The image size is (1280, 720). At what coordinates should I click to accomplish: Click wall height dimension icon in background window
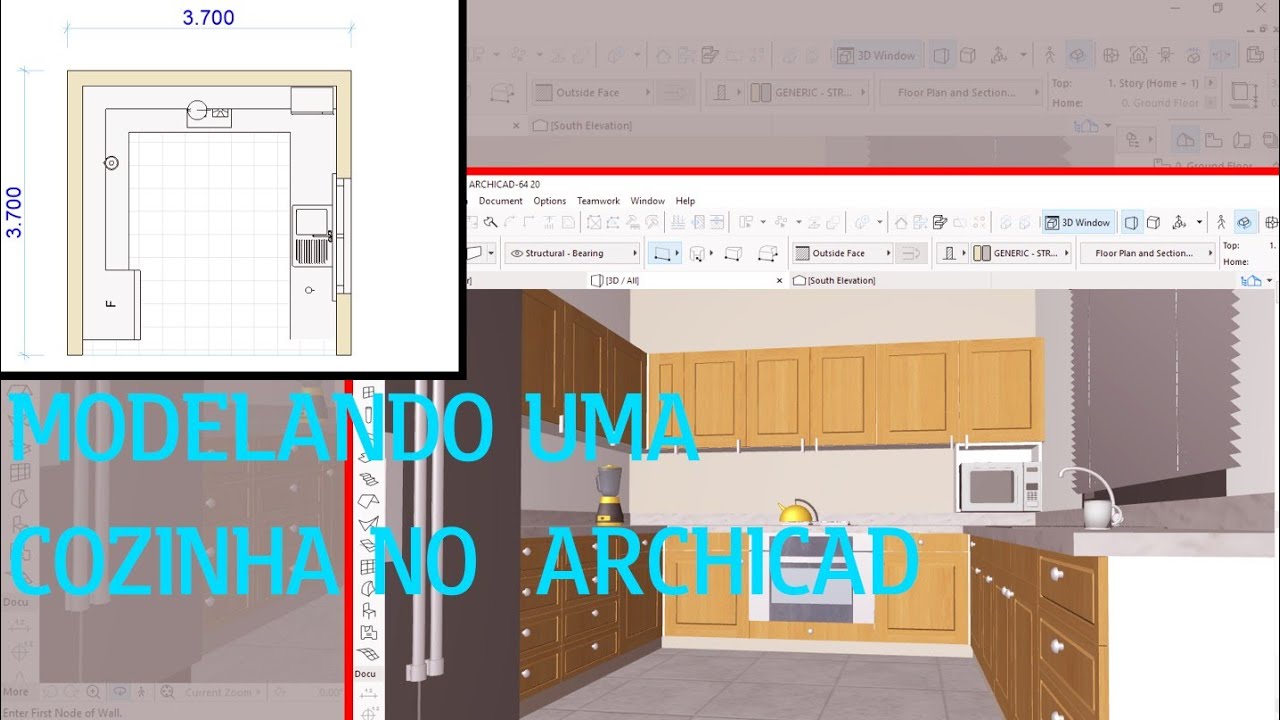pyautogui.click(x=1244, y=94)
